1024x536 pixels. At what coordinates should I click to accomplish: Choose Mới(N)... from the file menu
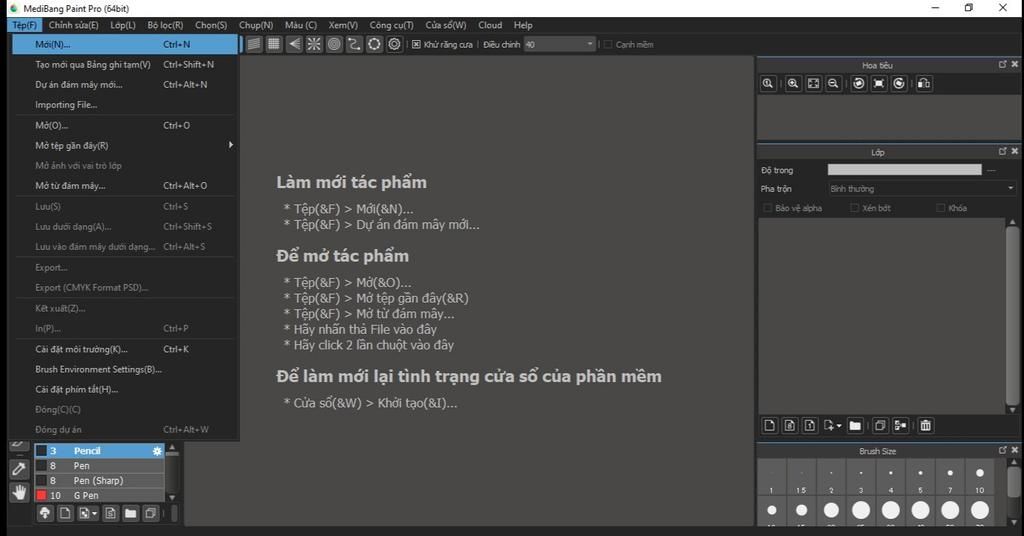(124, 44)
